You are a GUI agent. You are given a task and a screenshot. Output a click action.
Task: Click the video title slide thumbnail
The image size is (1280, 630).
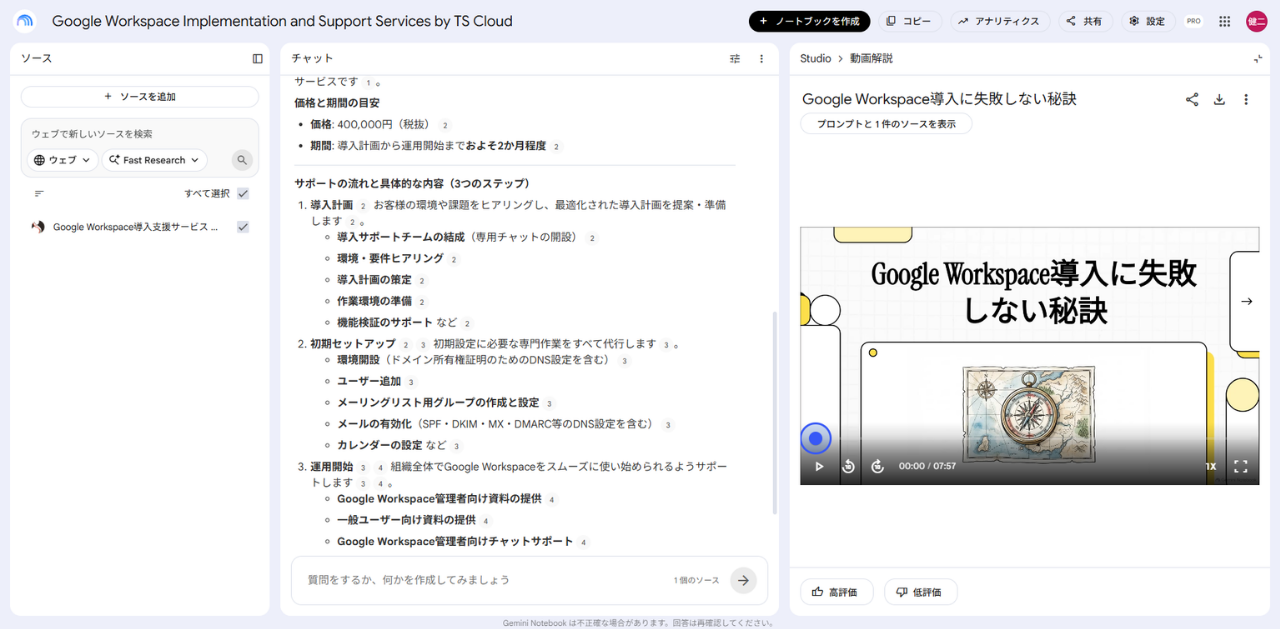[x=1030, y=356]
